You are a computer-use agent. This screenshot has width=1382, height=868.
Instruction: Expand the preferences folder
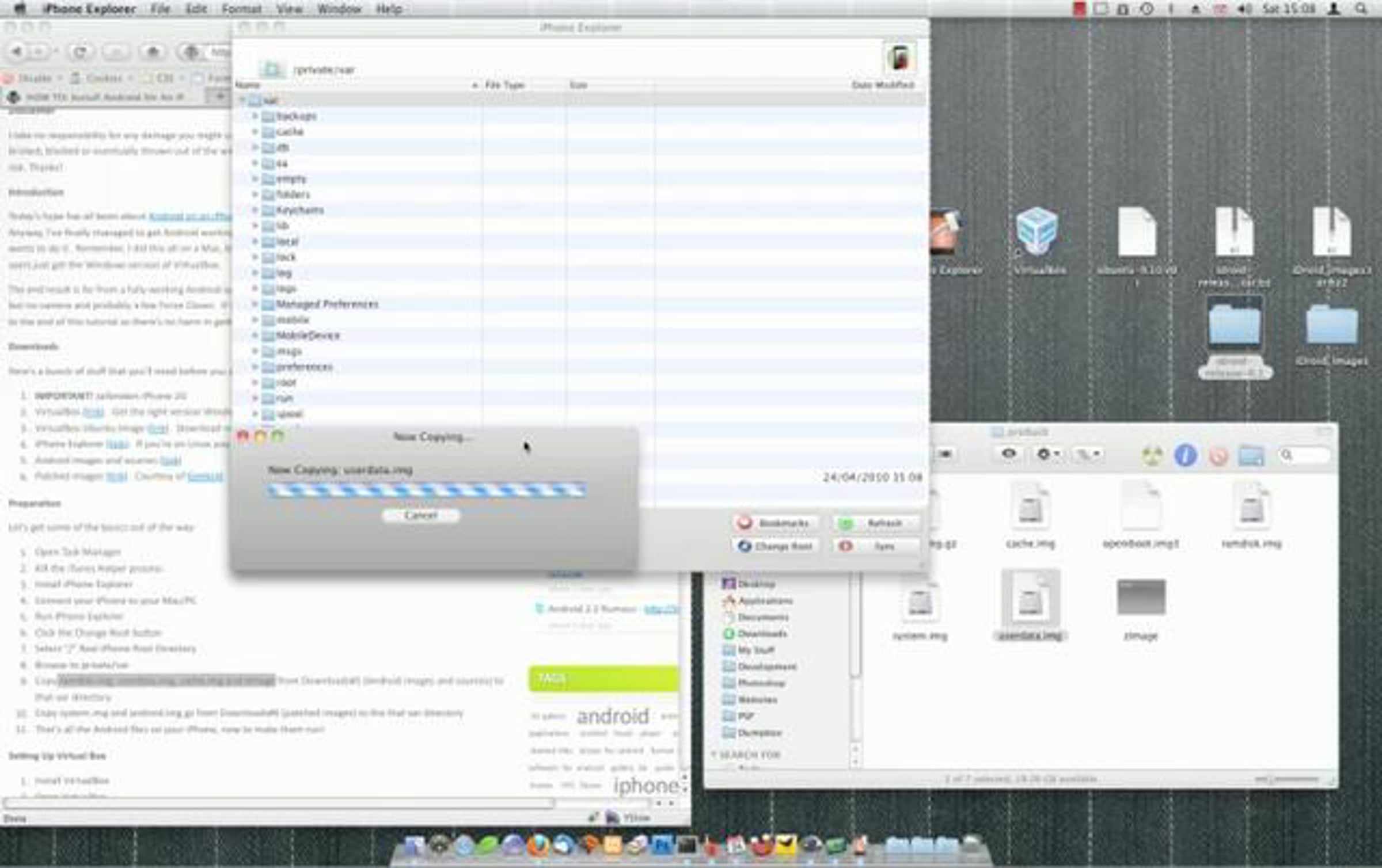(x=255, y=367)
